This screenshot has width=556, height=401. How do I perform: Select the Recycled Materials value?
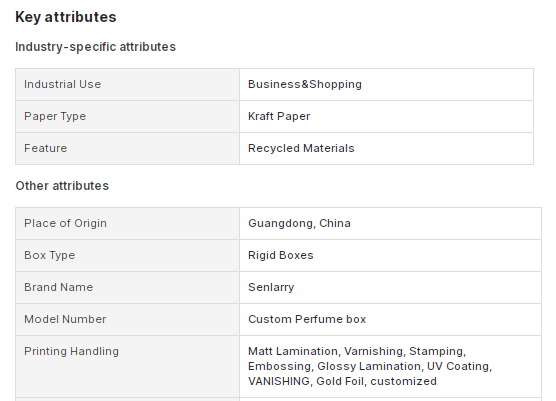point(301,148)
